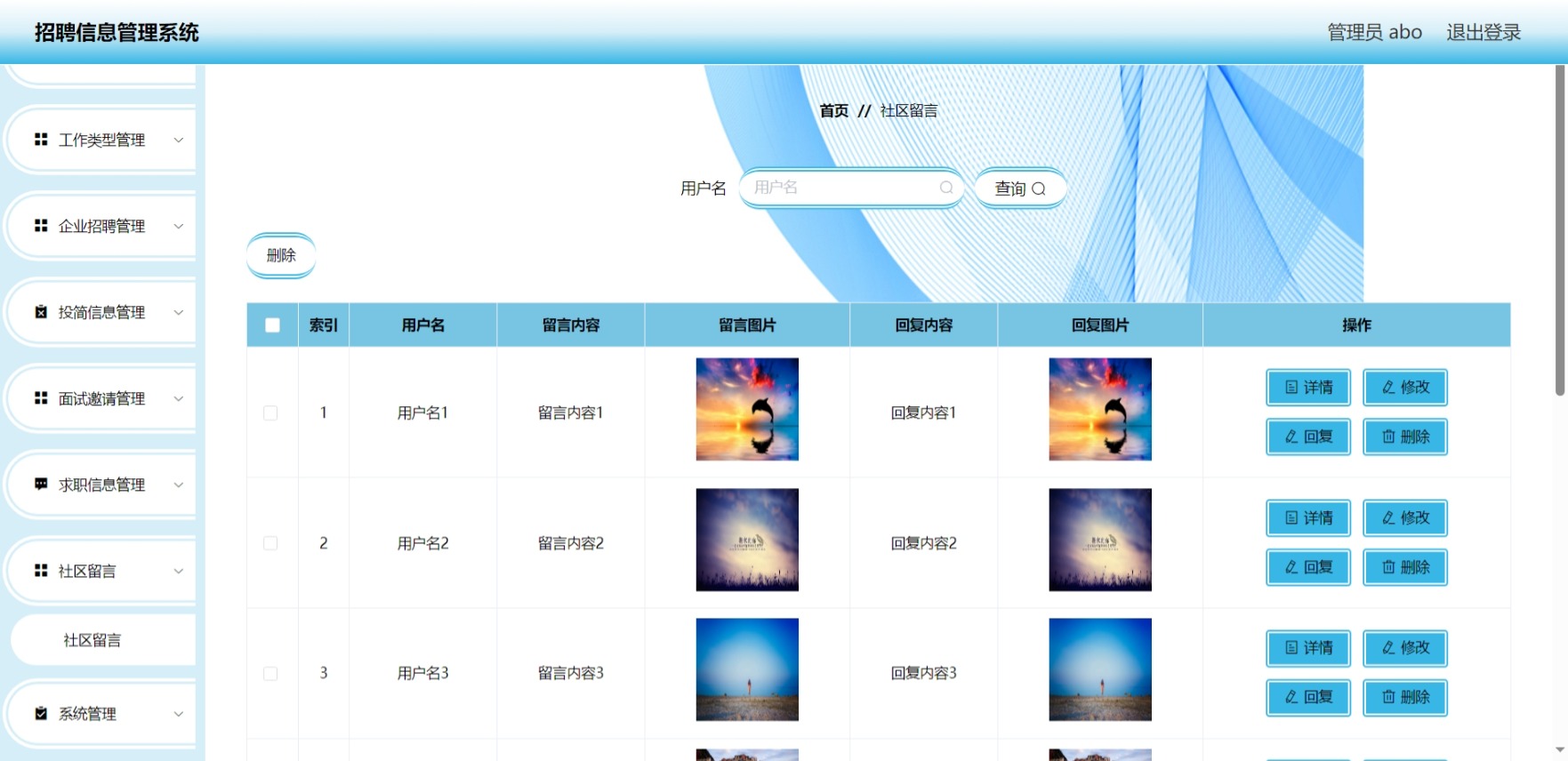The height and width of the screenshot is (761, 1568).
Task: Click 删除 for 用户名1 row
Action: pyautogui.click(x=1405, y=437)
